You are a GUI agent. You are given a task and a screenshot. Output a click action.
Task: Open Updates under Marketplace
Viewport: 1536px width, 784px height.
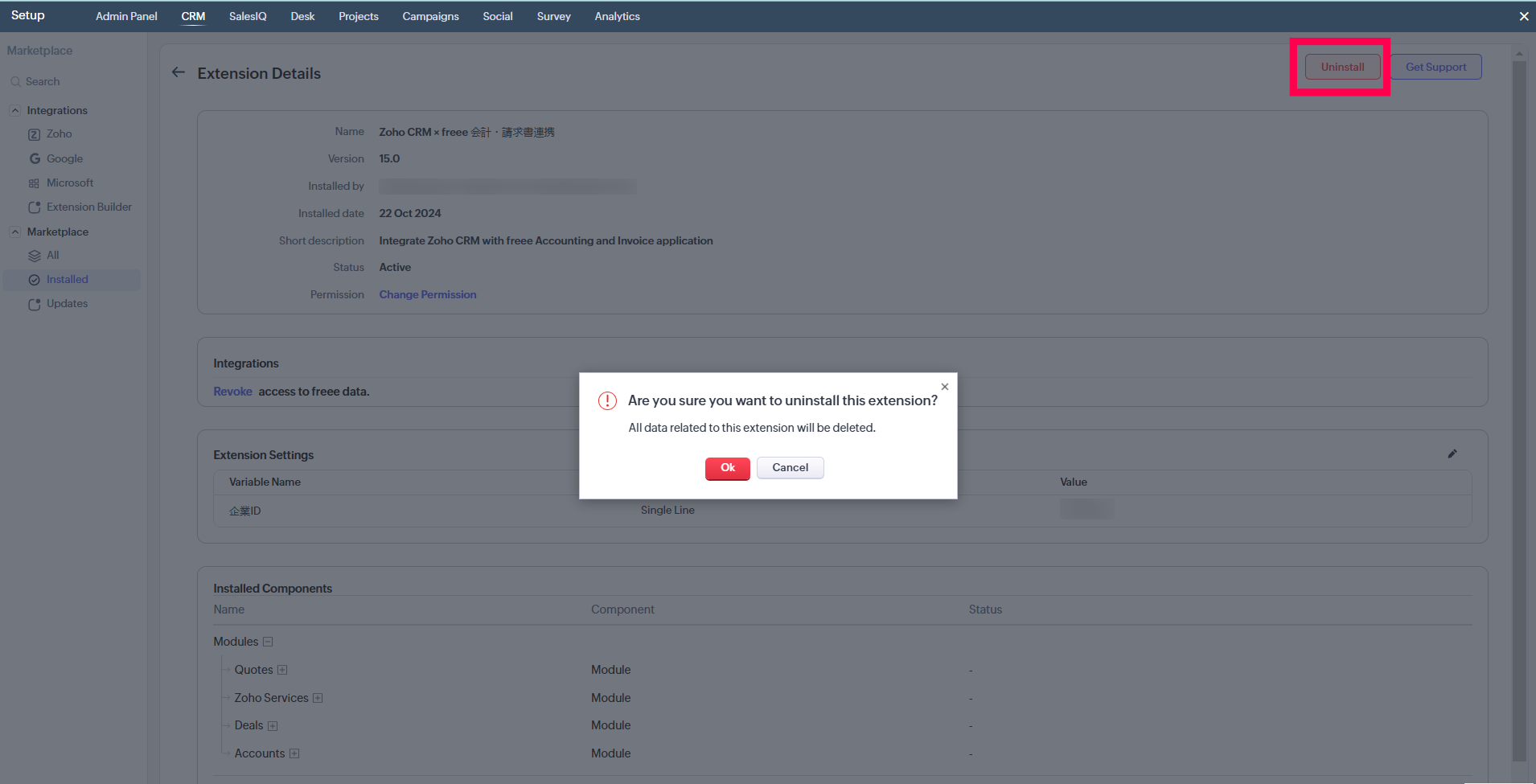tap(67, 304)
